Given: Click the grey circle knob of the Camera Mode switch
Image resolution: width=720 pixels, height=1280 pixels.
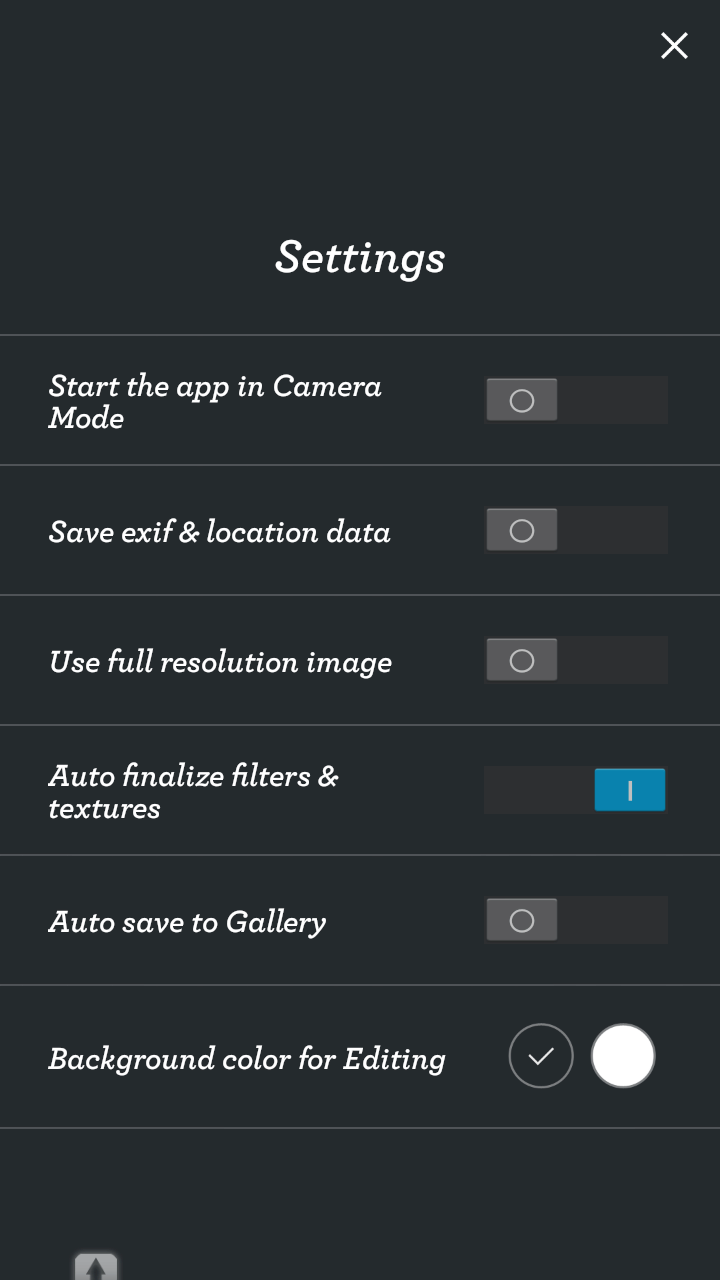Looking at the screenshot, I should [x=522, y=400].
